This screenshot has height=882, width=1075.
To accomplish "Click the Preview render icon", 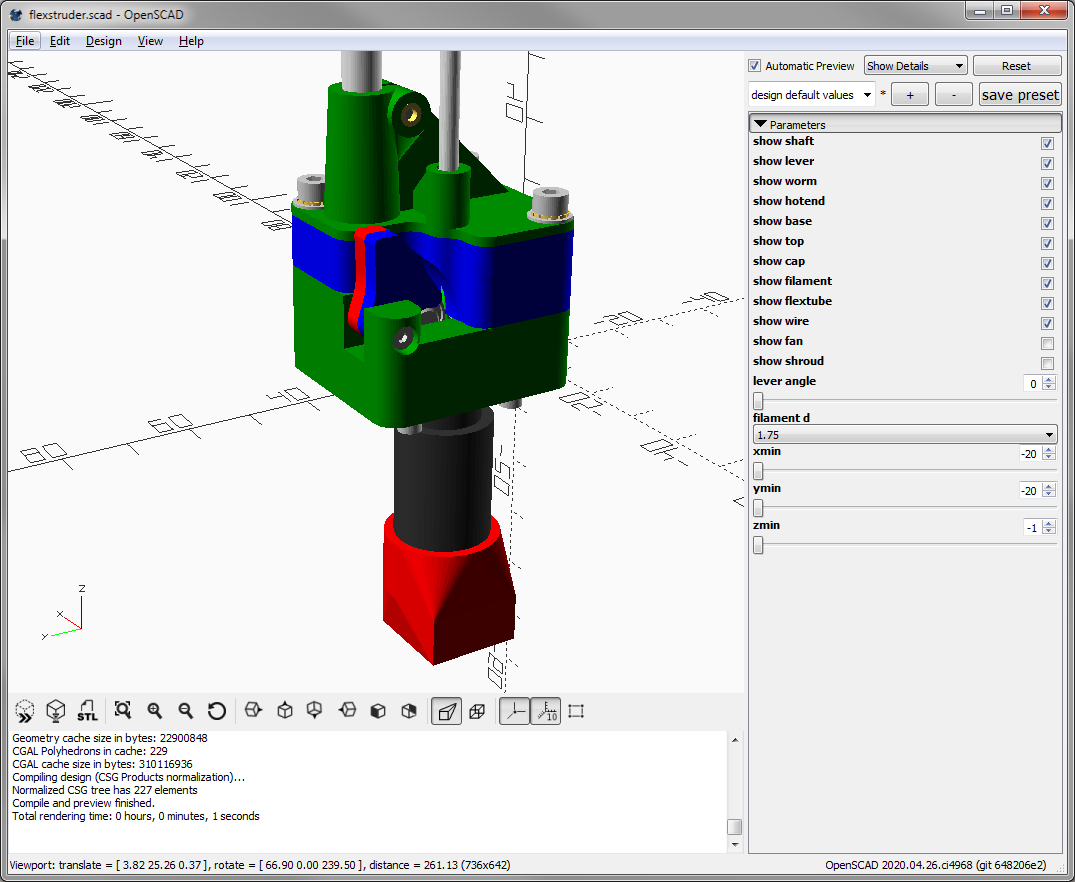I will tap(25, 711).
